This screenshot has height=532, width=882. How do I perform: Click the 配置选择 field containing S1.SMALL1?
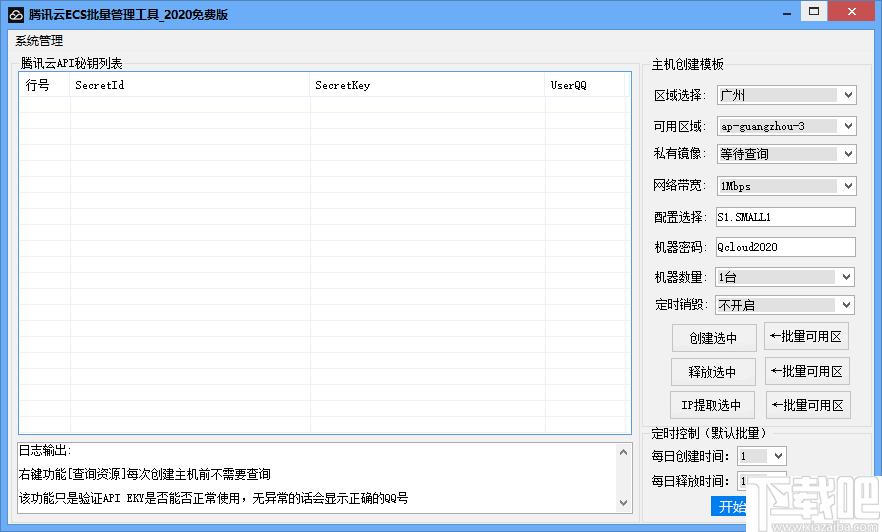pyautogui.click(x=785, y=217)
